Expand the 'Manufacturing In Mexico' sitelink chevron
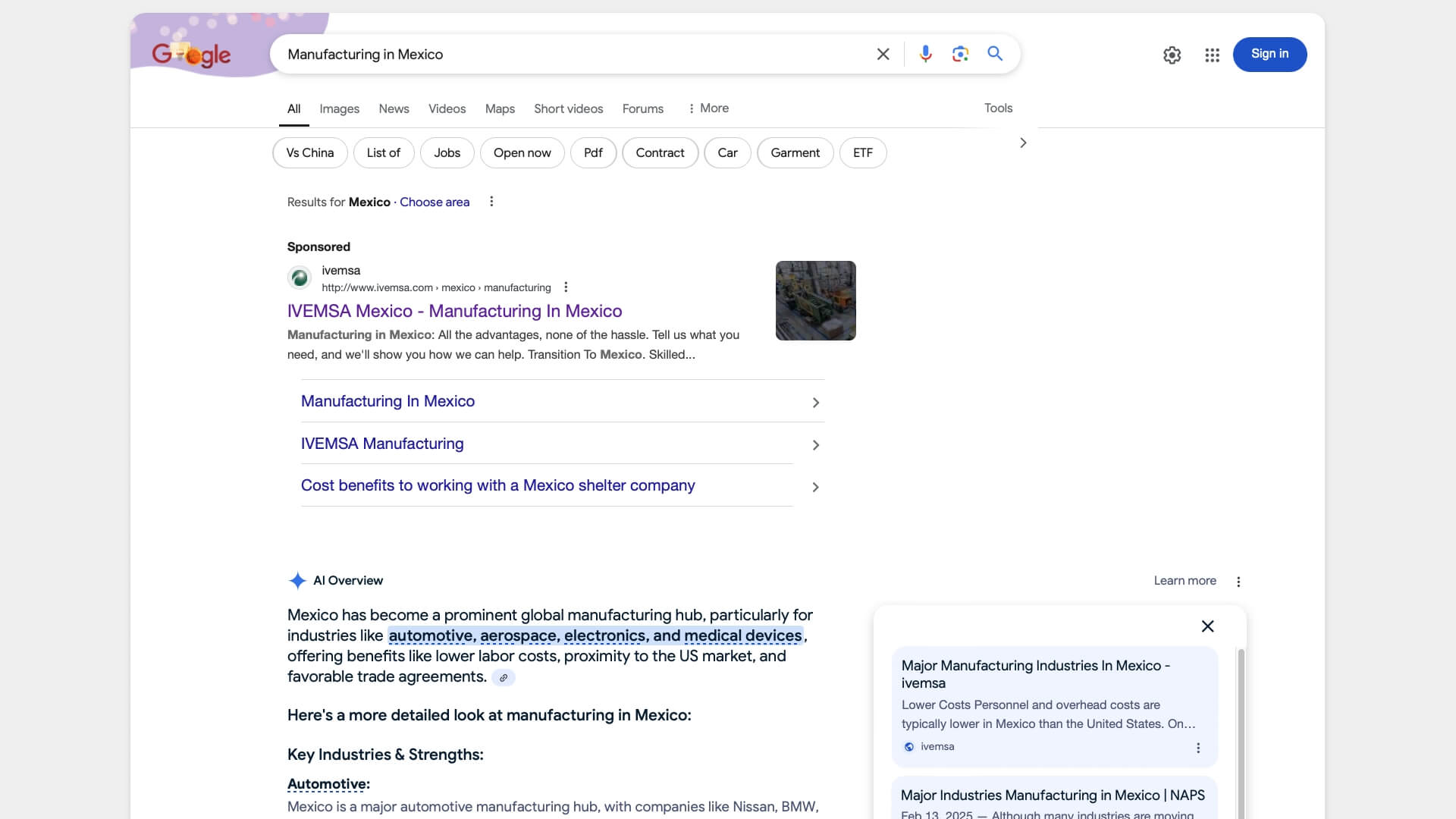 (816, 403)
